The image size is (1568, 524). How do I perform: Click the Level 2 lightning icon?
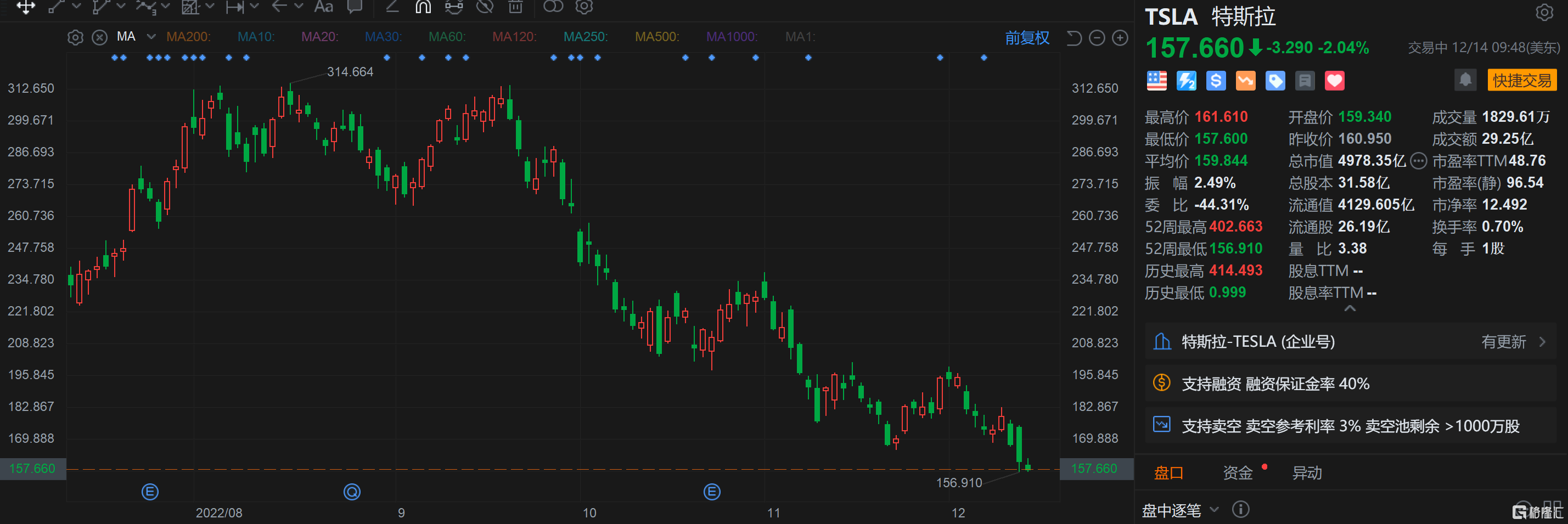tap(1185, 80)
